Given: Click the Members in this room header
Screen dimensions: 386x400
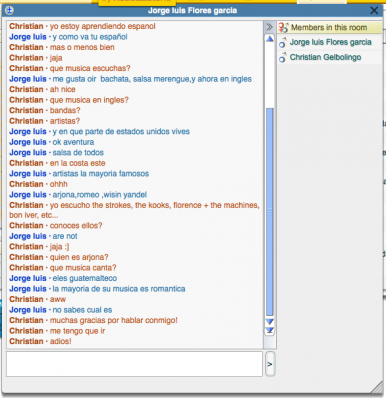Looking at the screenshot, I should [329, 27].
